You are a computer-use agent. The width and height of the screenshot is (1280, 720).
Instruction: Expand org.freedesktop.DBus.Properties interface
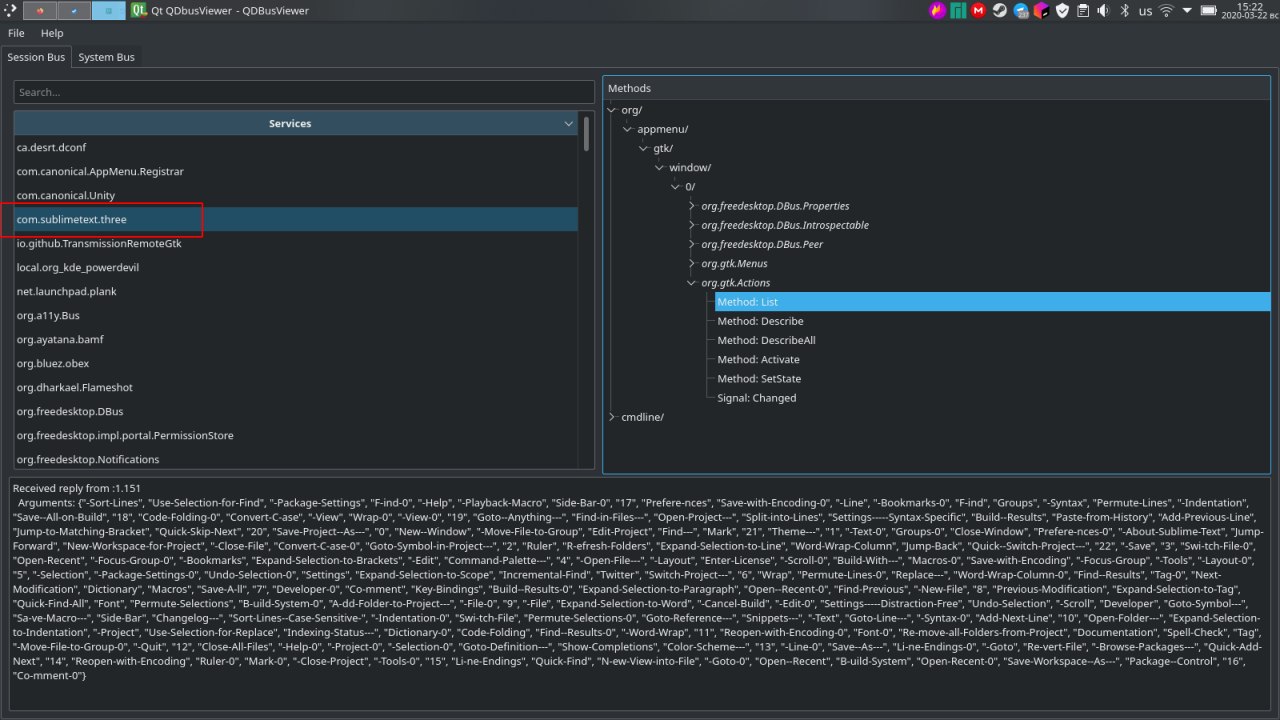click(x=692, y=206)
